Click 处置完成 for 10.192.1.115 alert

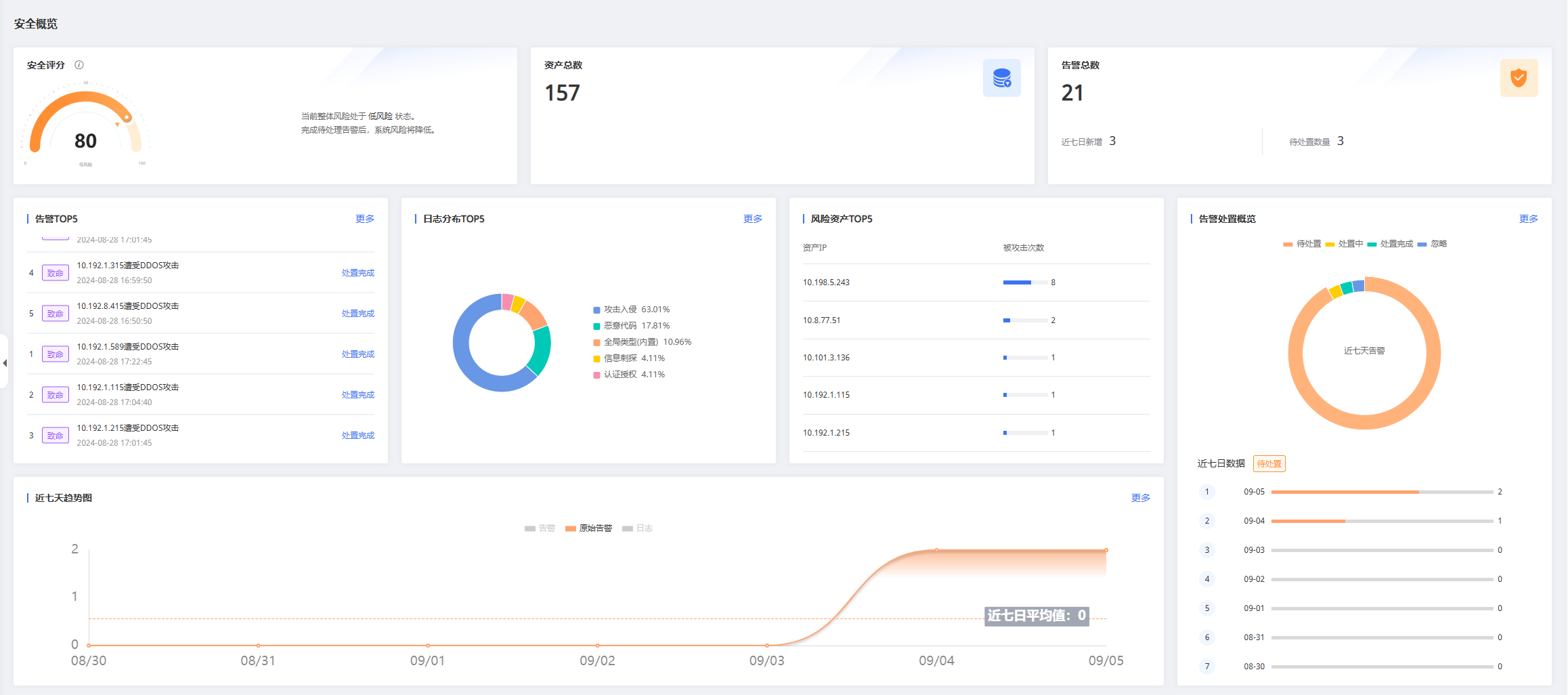click(x=358, y=395)
